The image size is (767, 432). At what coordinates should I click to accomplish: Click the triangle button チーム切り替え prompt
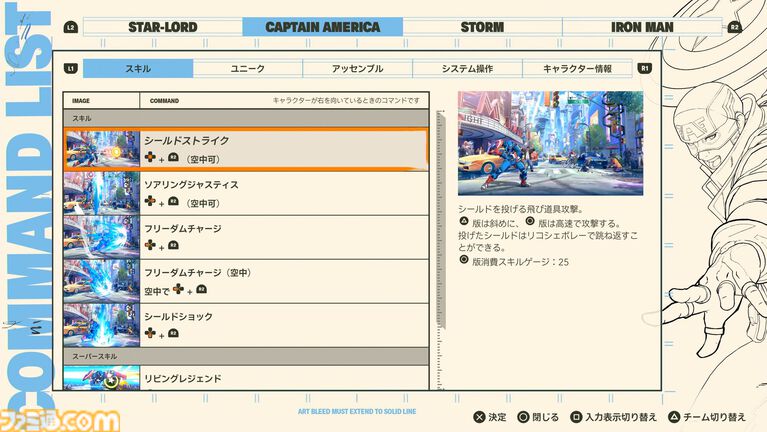click(707, 417)
